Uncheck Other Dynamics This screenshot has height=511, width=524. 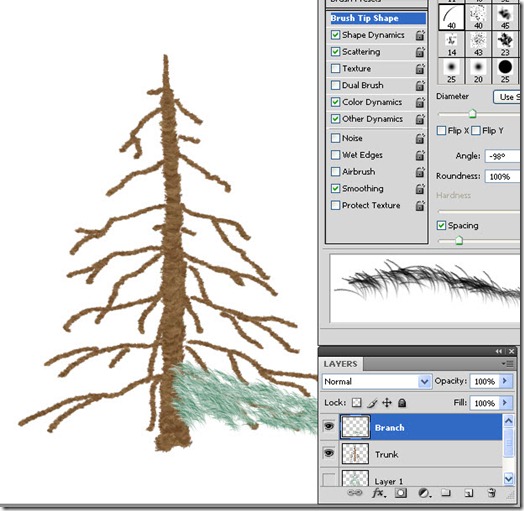[x=335, y=119]
